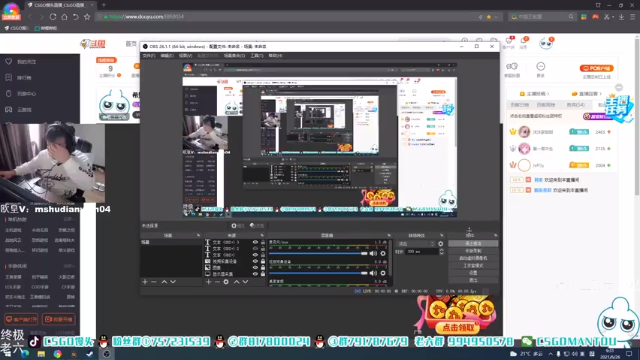The height and width of the screenshot is (360, 640).
Task: Open the 淡出 transition dropdown
Action: (416, 244)
